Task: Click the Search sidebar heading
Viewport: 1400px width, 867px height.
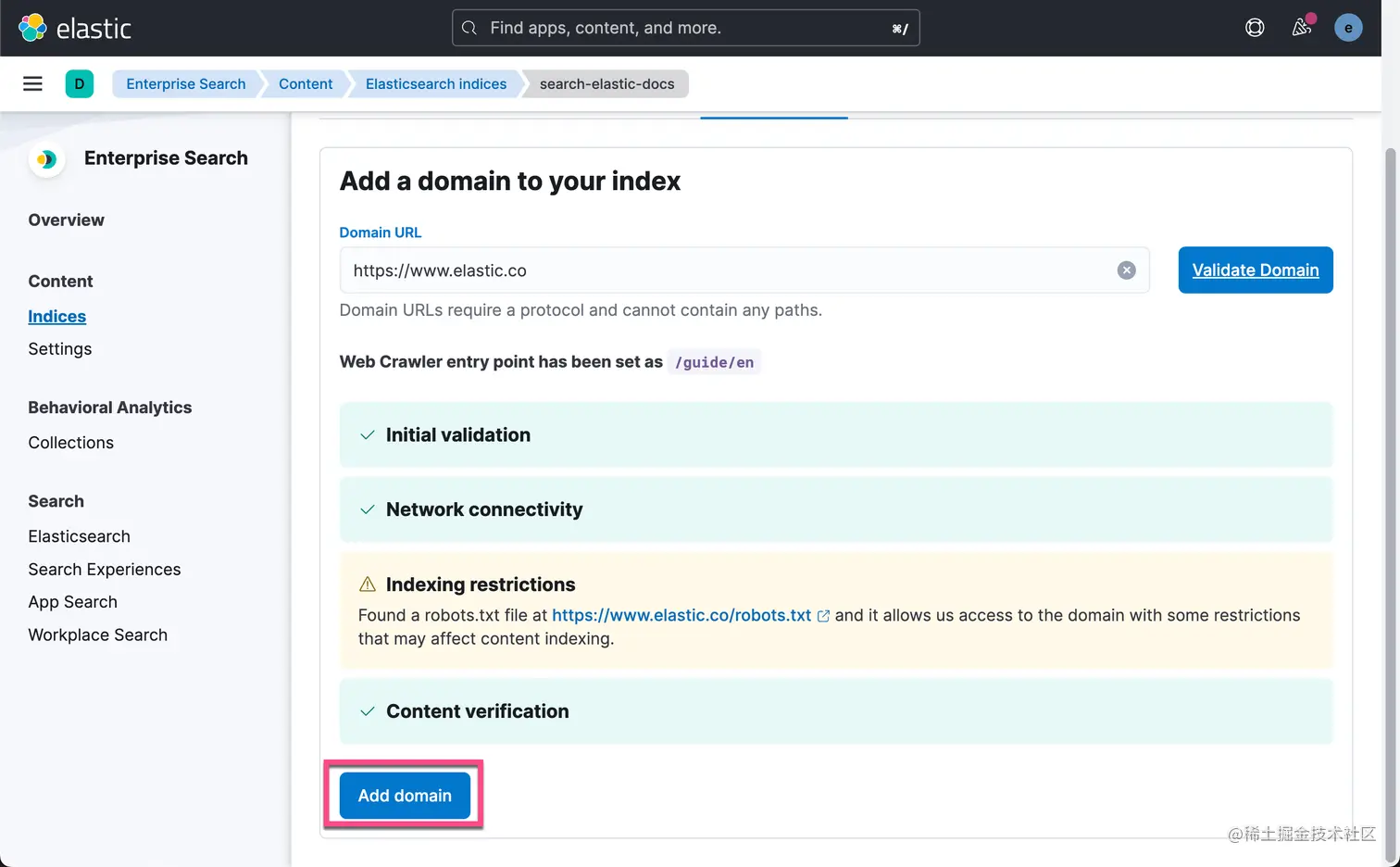Action: (56, 501)
